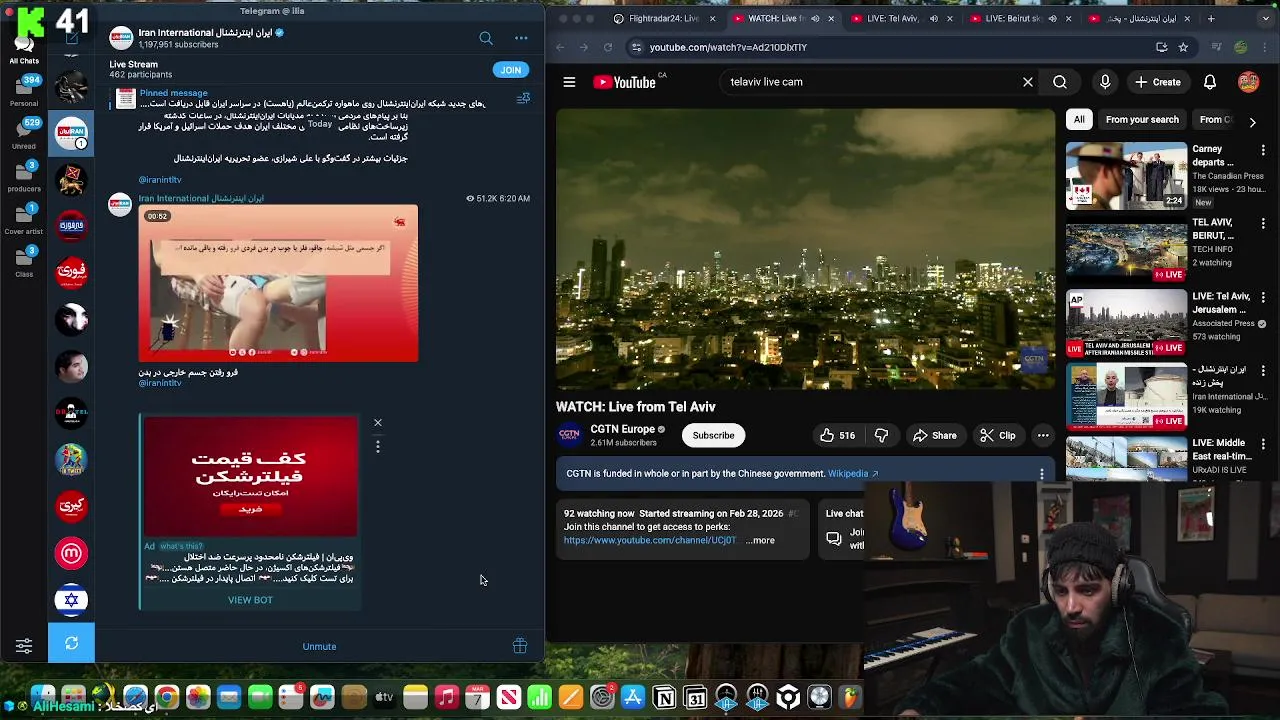
Task: Mute audio on the WATCH: Live tab
Action: 815,18
